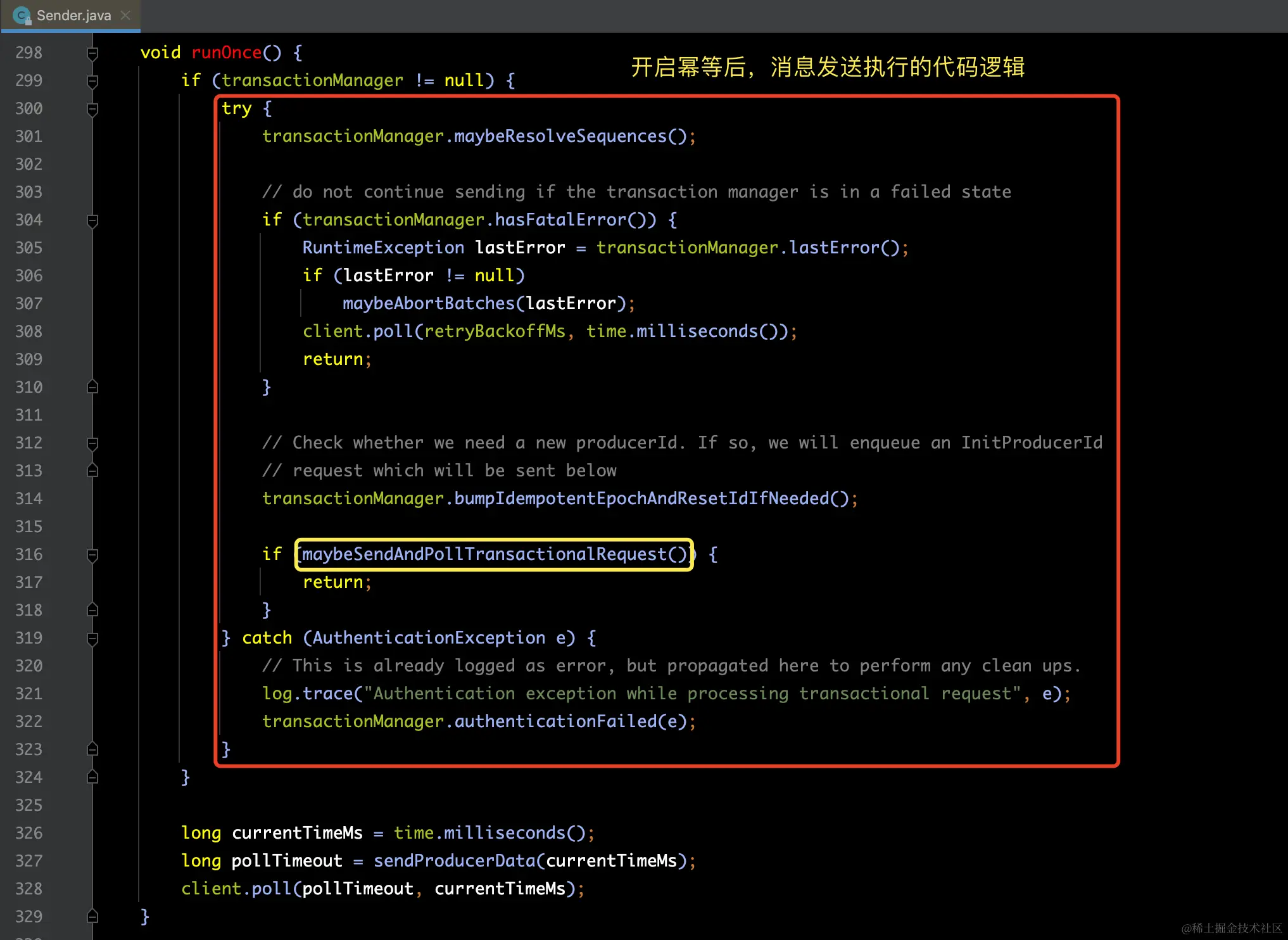Click fold end marker at line 323
Image resolution: width=1288 pixels, height=940 pixels.
(92, 749)
